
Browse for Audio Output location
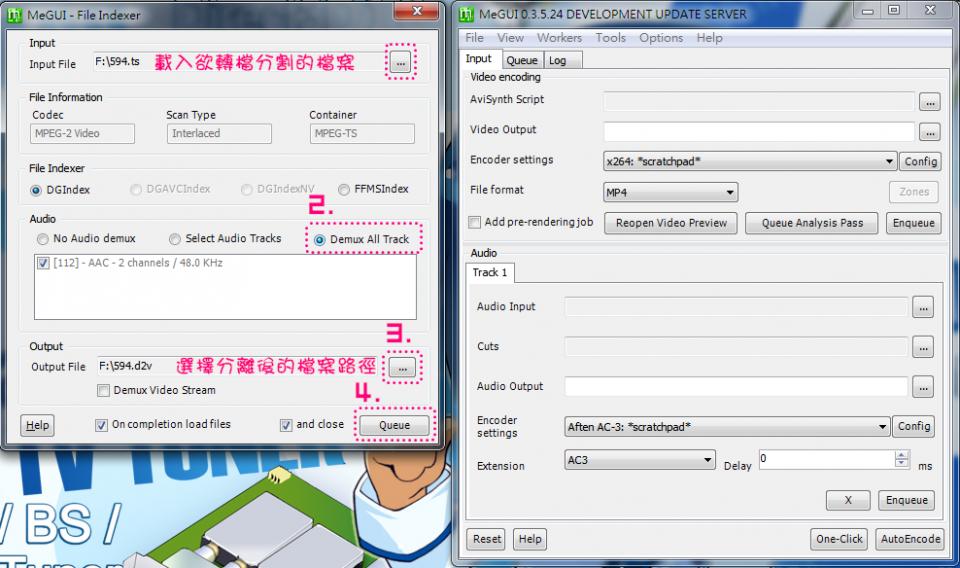click(x=923, y=387)
